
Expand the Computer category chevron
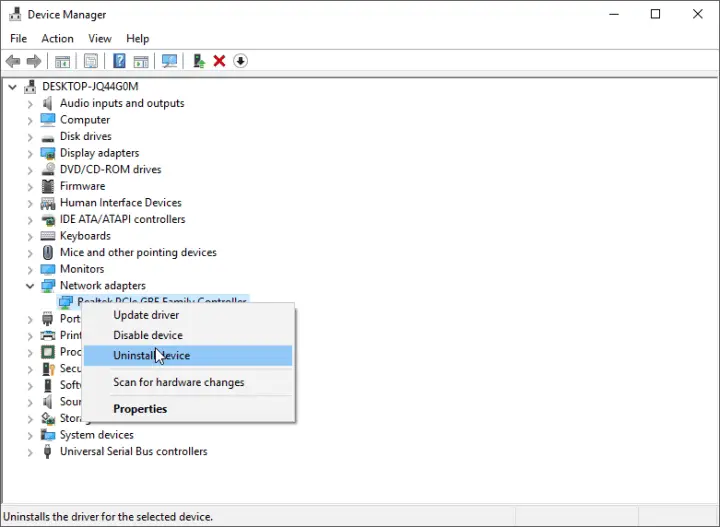30,121
